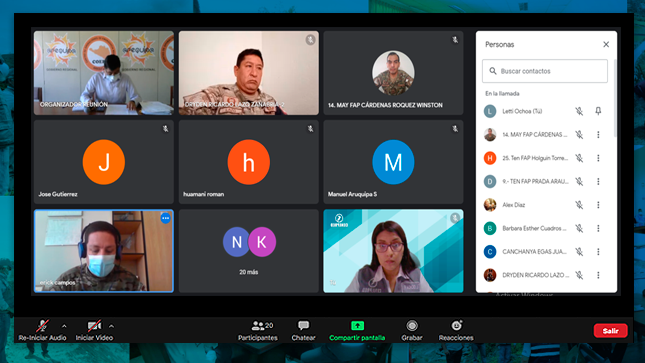The image size is (645, 363).
Task: Expand audio options arrow next to microphone
Action: click(x=64, y=326)
